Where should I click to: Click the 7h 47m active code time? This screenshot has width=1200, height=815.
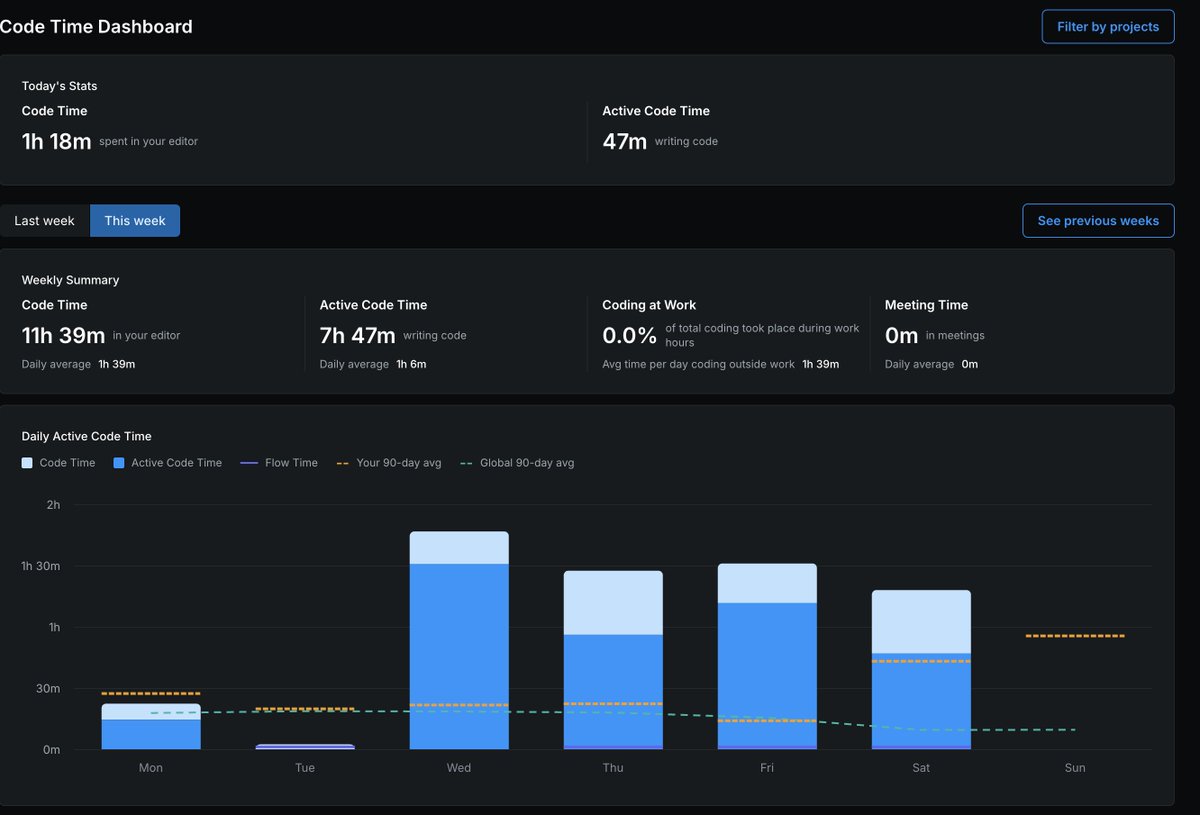[x=358, y=335]
